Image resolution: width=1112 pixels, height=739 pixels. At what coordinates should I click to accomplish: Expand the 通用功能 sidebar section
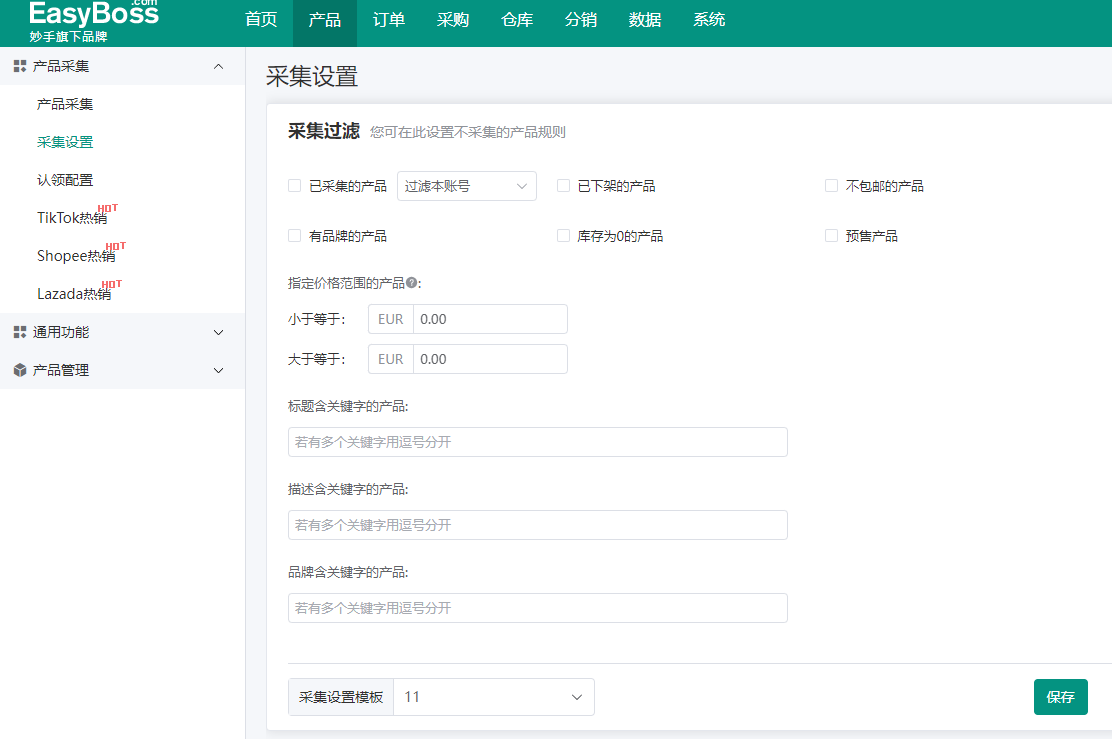pos(218,332)
